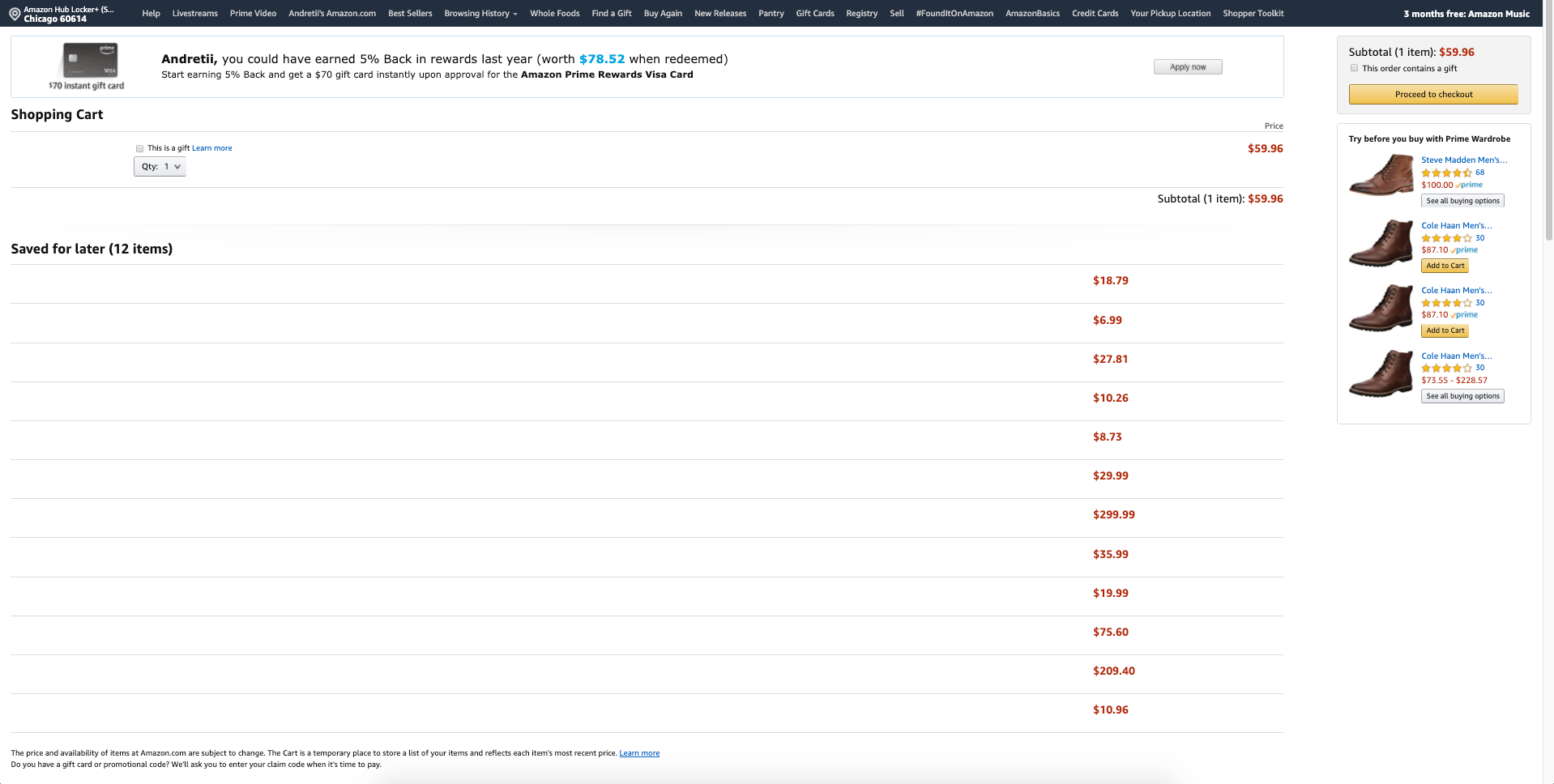Click the star rating with 68 reviews
The height and width of the screenshot is (784, 1554).
(x=1446, y=173)
